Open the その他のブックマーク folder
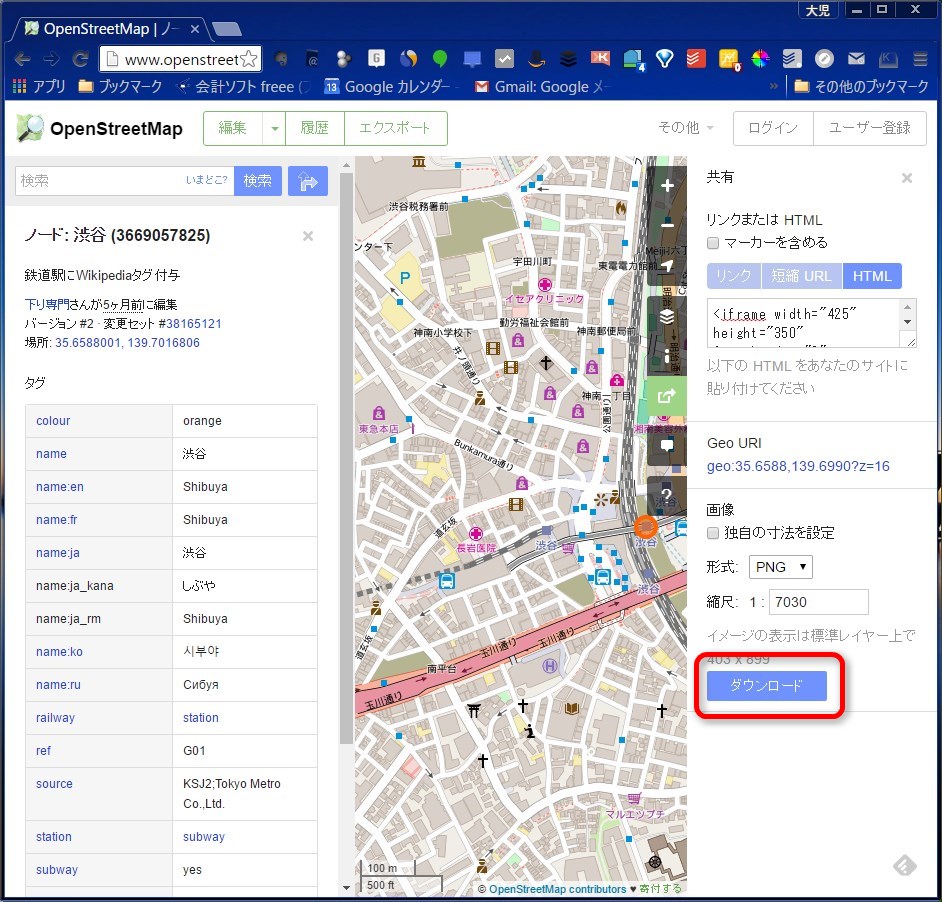The width and height of the screenshot is (942, 902). click(861, 87)
